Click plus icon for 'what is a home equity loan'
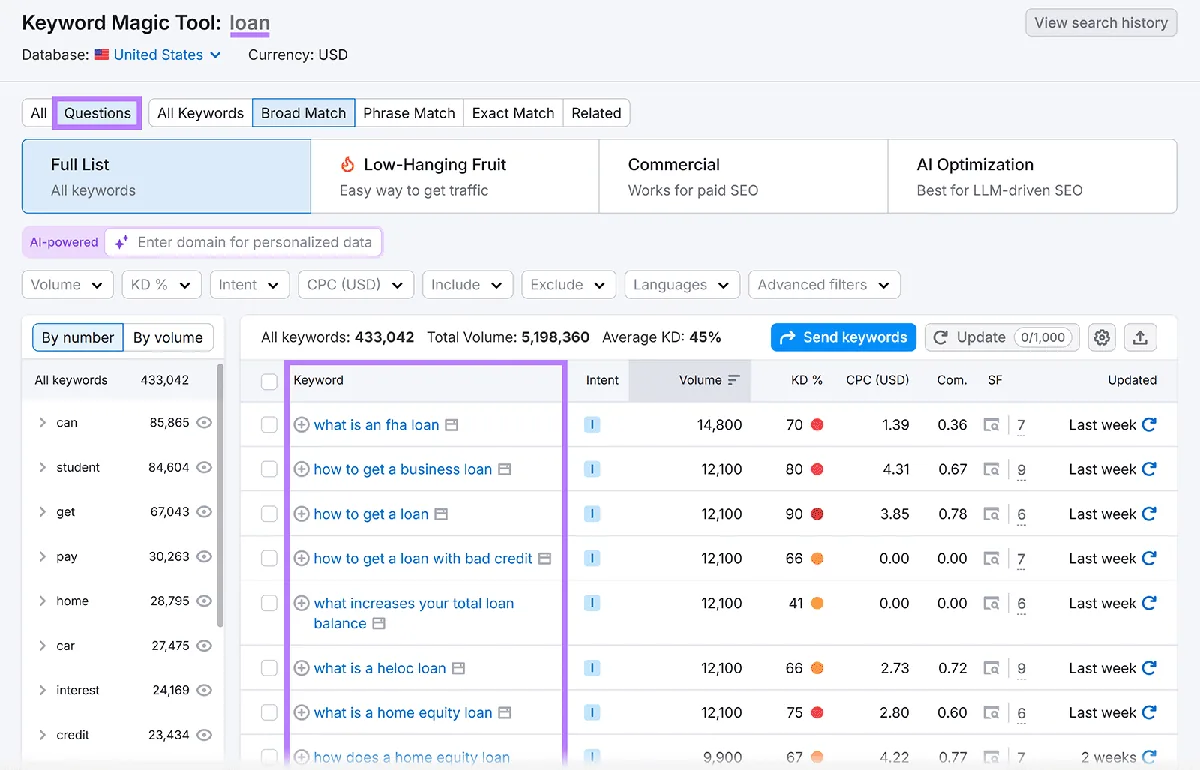The height and width of the screenshot is (770, 1200). [x=301, y=713]
